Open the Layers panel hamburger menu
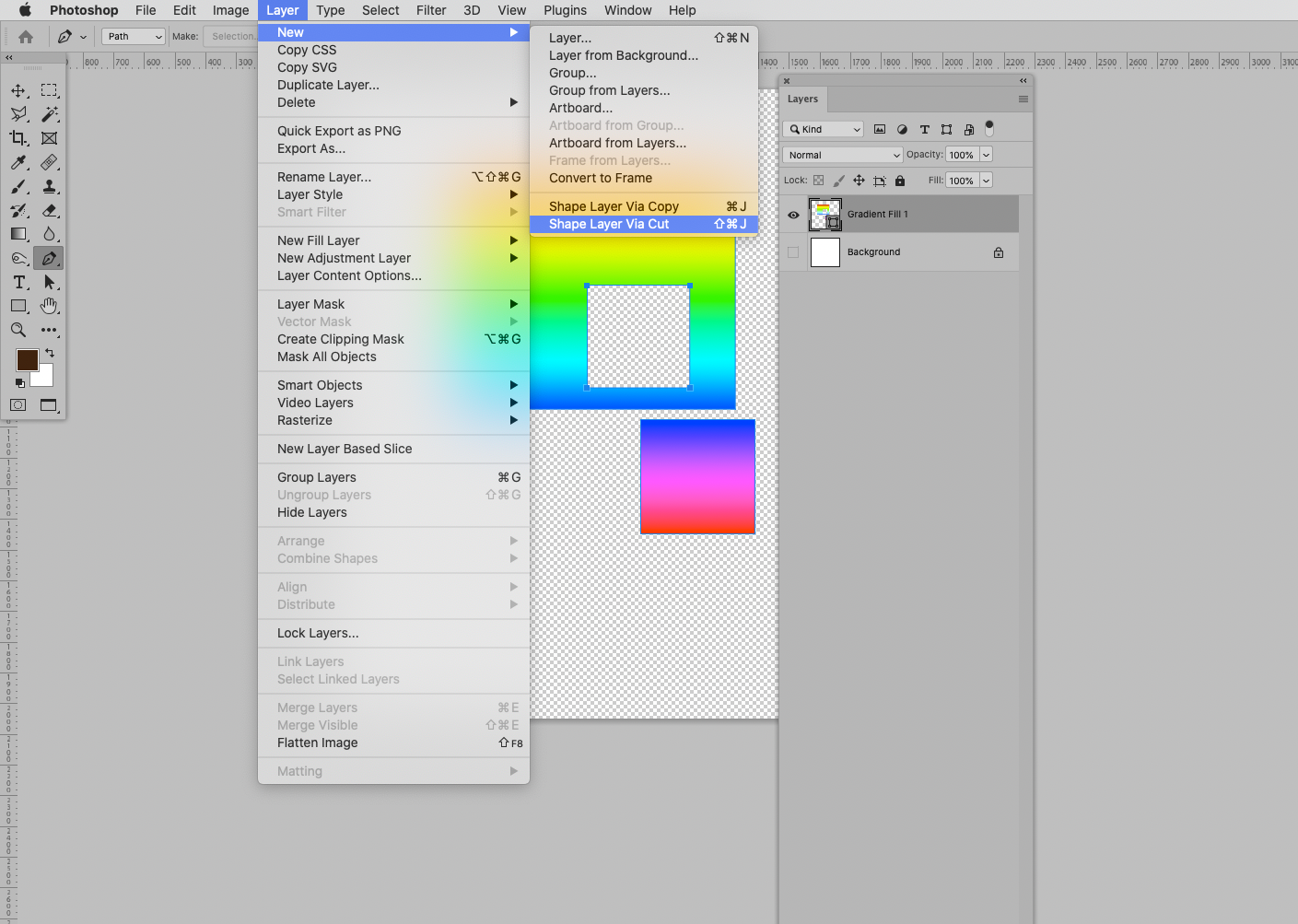Screen dimensions: 1298x924 coord(1023,99)
